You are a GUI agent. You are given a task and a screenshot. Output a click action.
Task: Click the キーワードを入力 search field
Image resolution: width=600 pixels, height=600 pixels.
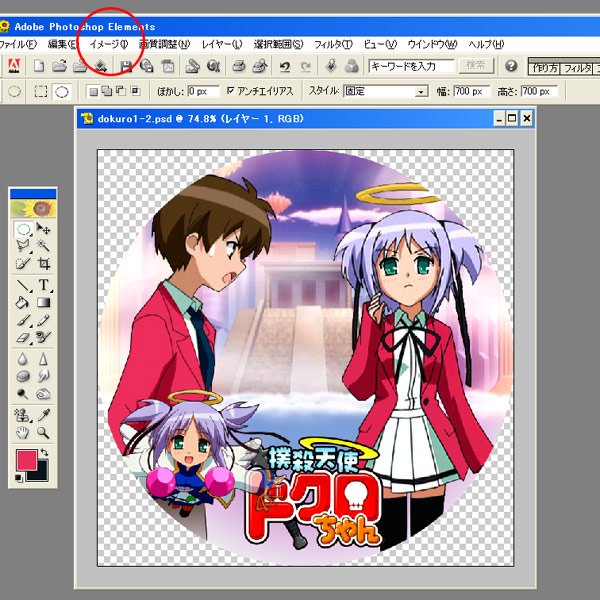tap(411, 66)
